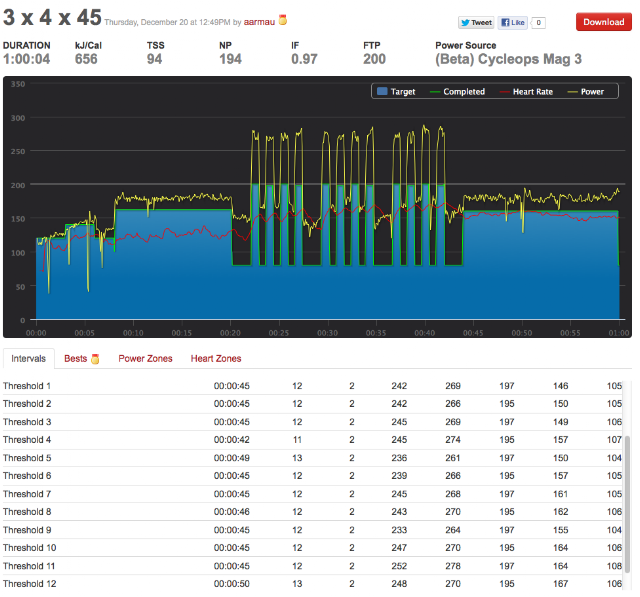Open the aarmau user profile link
Screen dimensions: 640x597
pyautogui.click(x=259, y=22)
